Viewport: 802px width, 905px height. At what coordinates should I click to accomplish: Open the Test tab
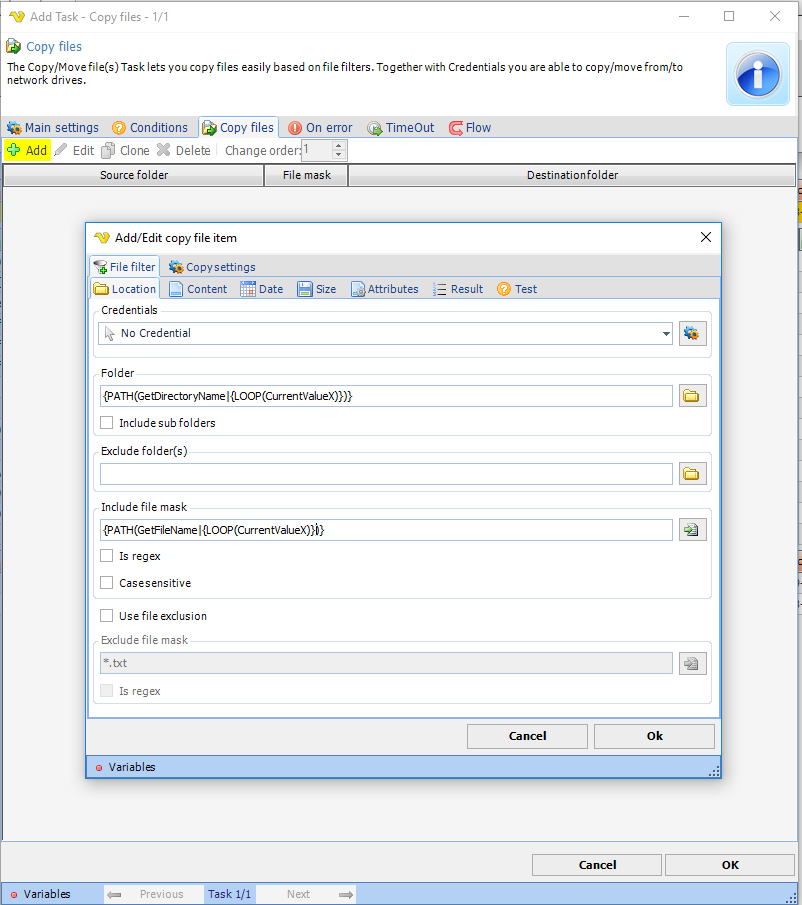(x=518, y=289)
